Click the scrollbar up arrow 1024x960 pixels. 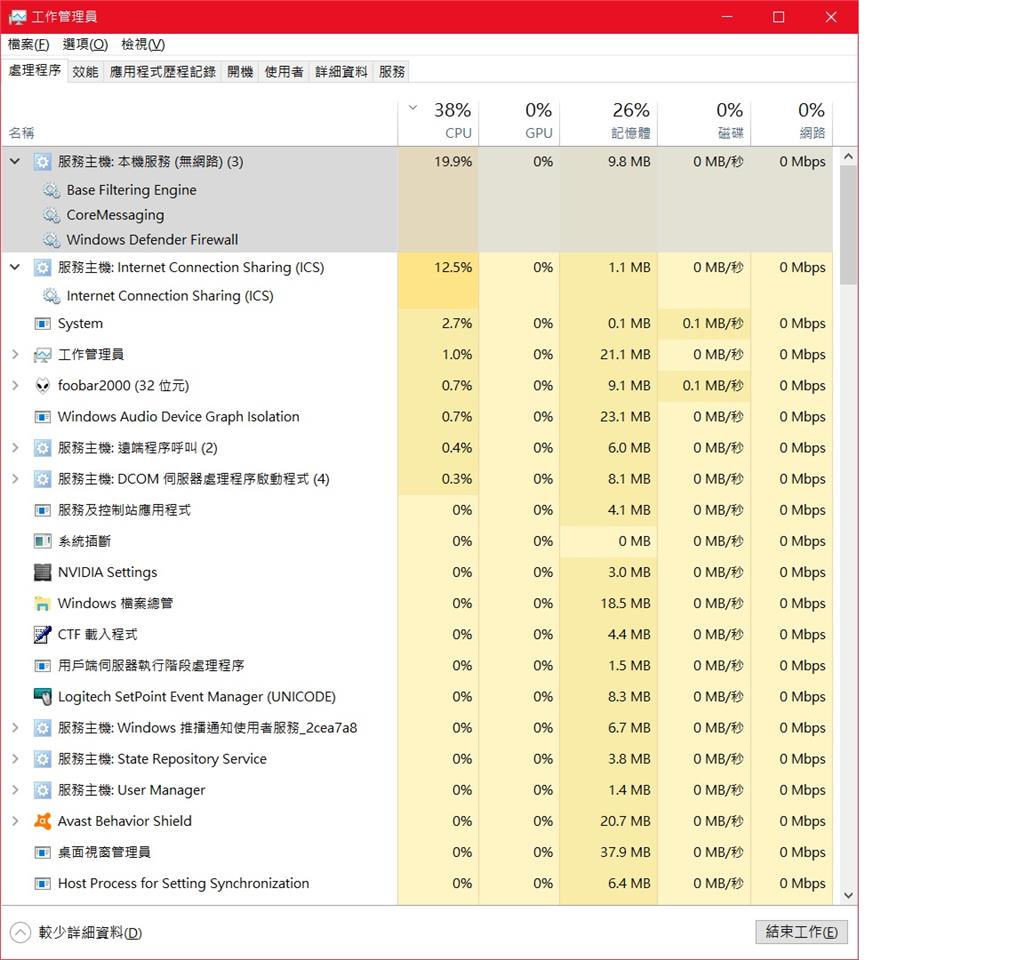[x=848, y=157]
